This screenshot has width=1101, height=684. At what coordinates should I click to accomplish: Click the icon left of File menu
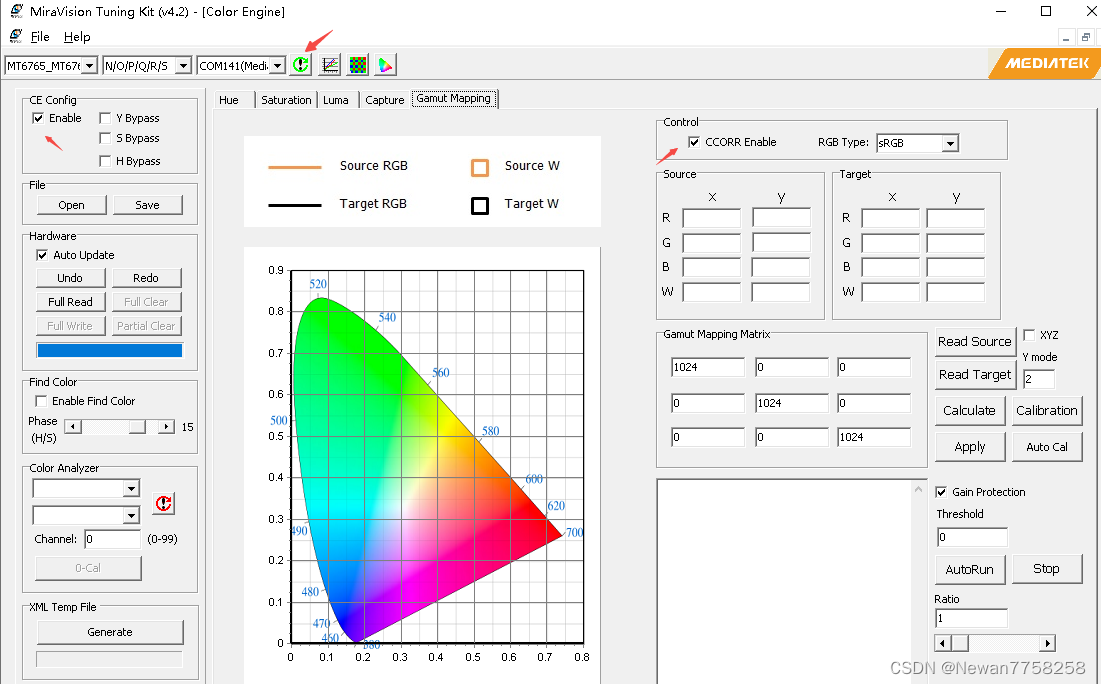(x=16, y=37)
